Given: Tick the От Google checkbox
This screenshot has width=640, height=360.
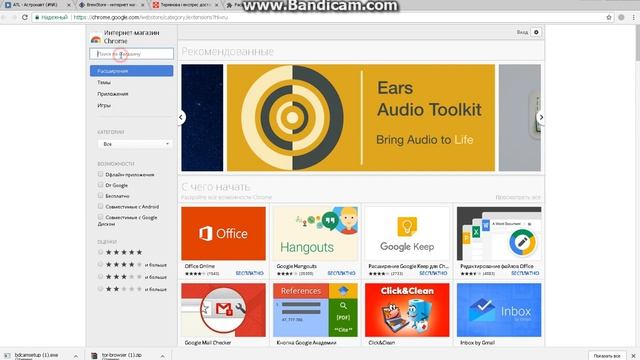Looking at the screenshot, I should coord(100,184).
